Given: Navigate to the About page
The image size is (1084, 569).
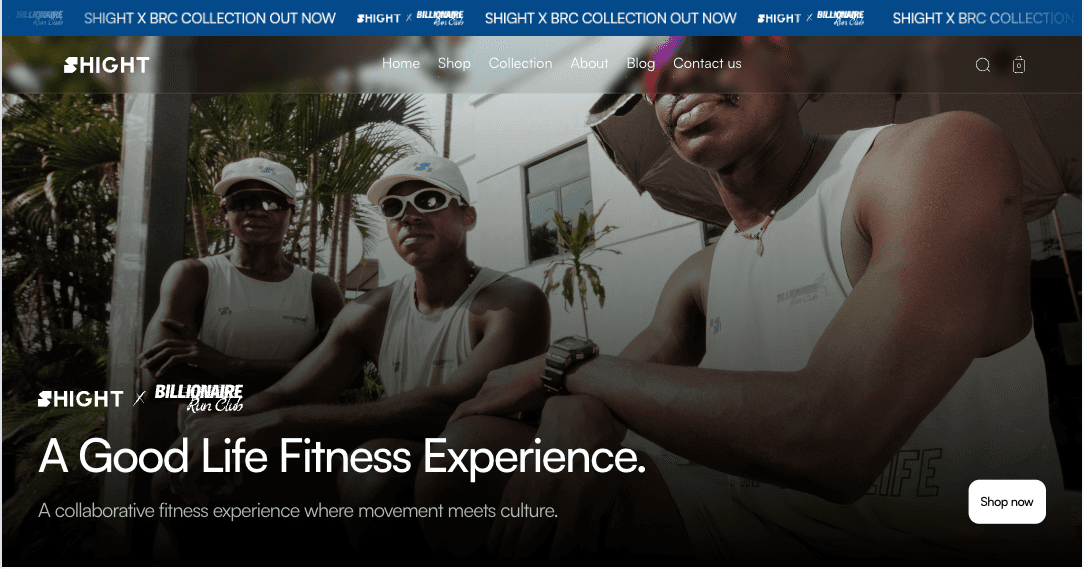Looking at the screenshot, I should tap(589, 63).
